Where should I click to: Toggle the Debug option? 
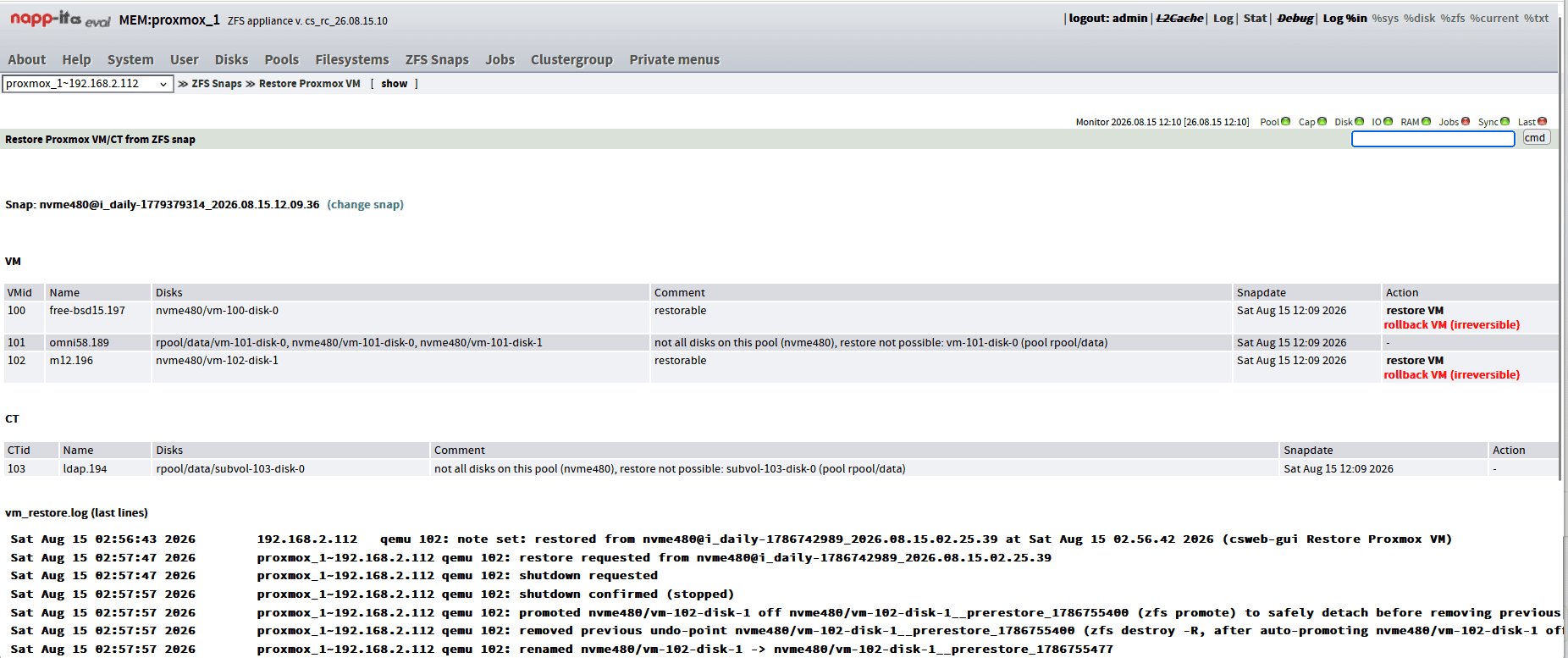[1295, 18]
